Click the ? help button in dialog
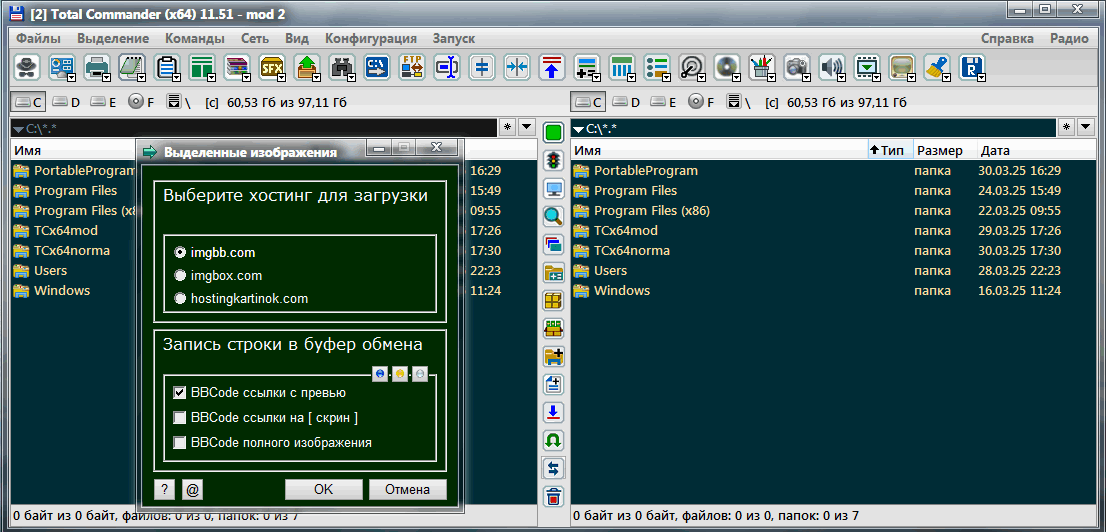The height and width of the screenshot is (532, 1106). point(164,490)
